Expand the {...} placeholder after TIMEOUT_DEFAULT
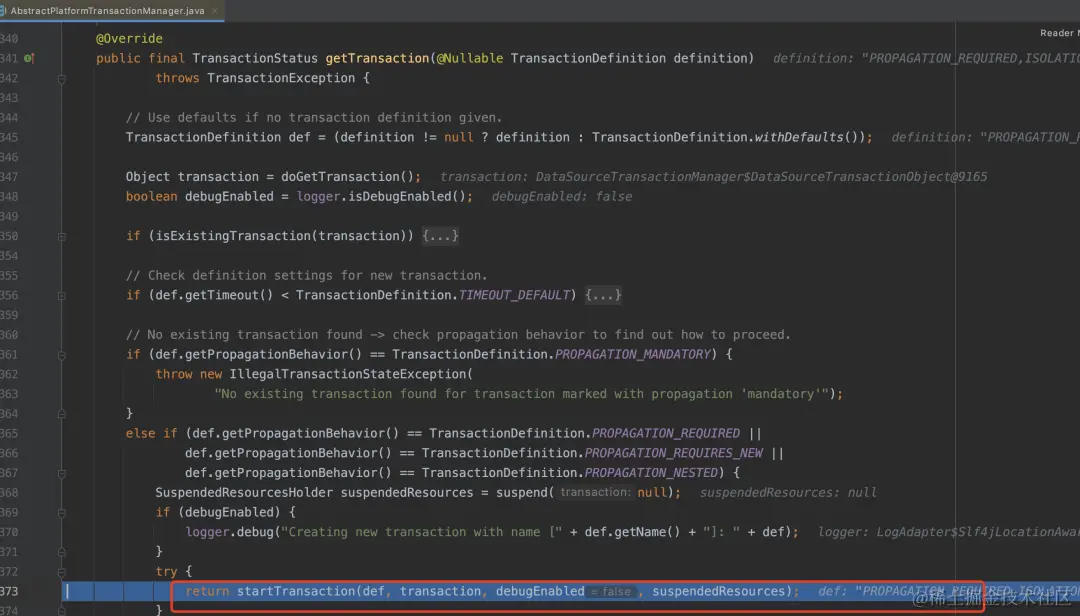The image size is (1080, 616). [x=603, y=295]
